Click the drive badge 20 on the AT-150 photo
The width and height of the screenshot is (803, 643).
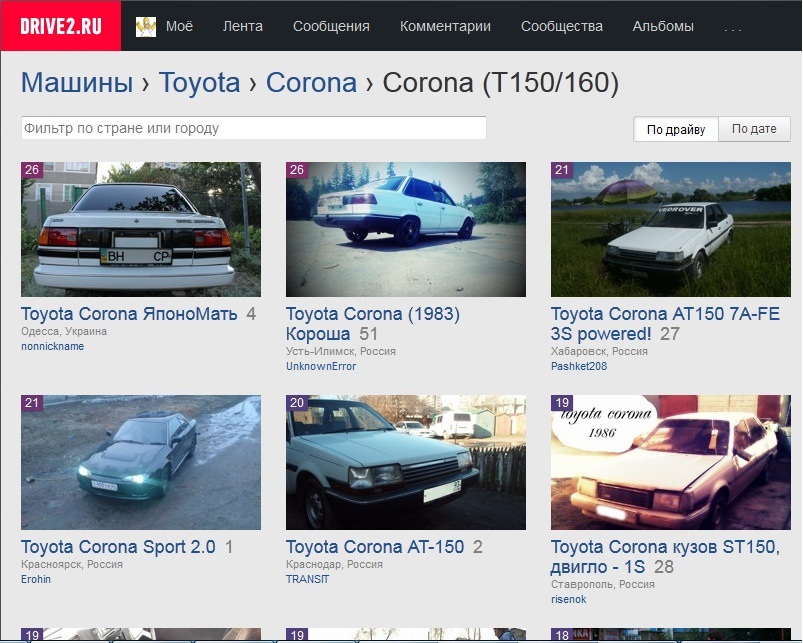coord(297,403)
